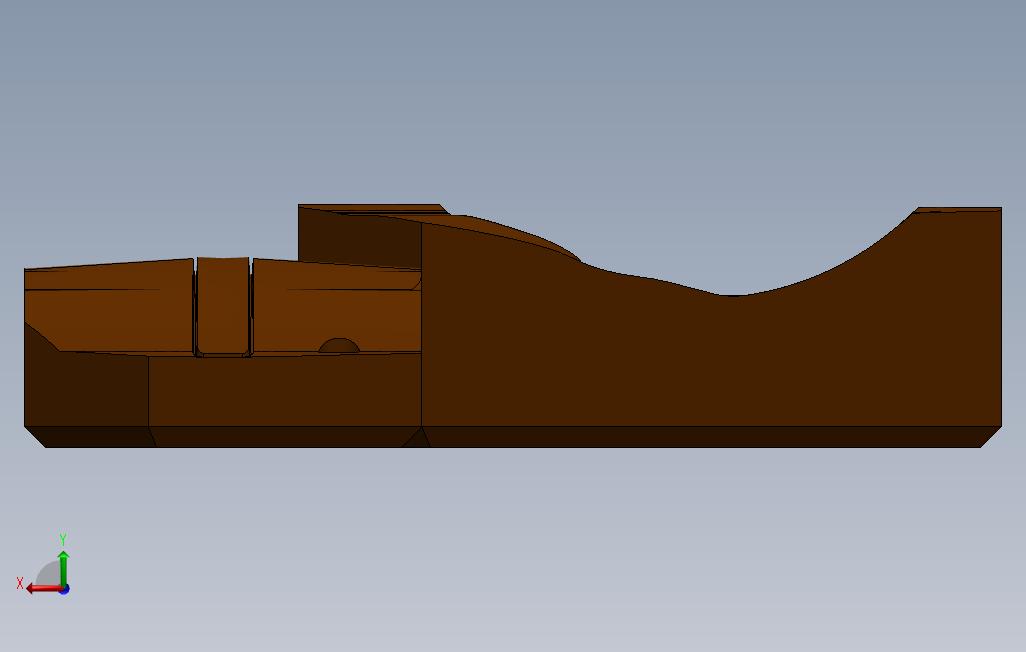Select the narrow block between the two slots
The width and height of the screenshot is (1026, 652).
pos(222,306)
